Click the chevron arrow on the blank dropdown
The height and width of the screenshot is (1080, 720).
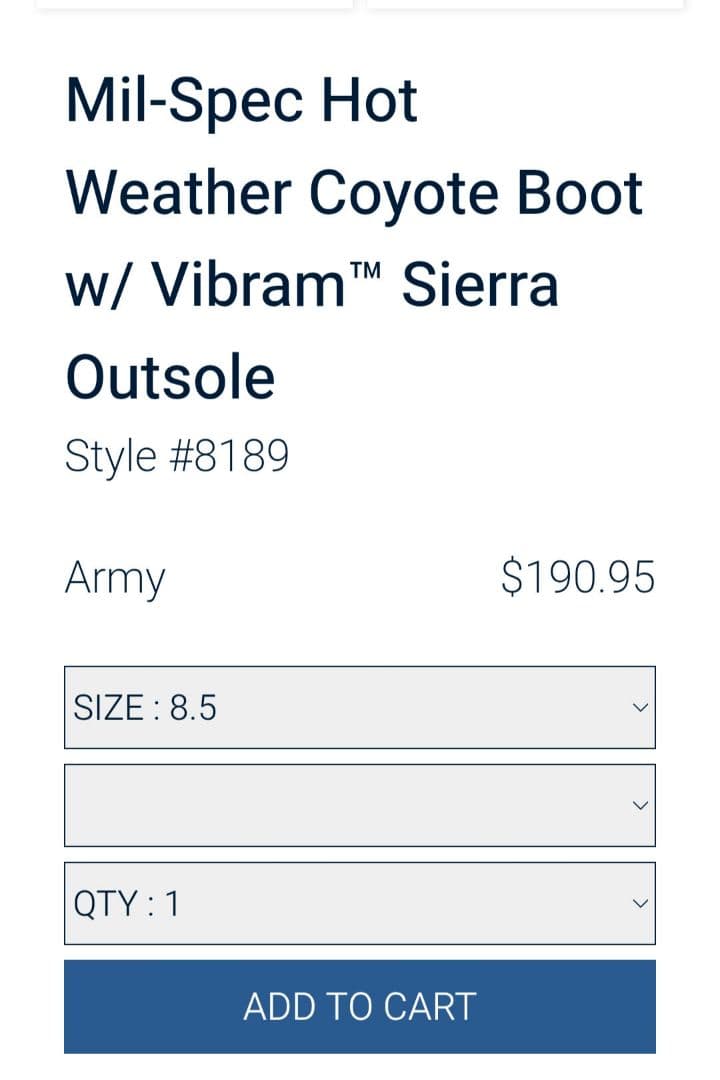point(640,806)
